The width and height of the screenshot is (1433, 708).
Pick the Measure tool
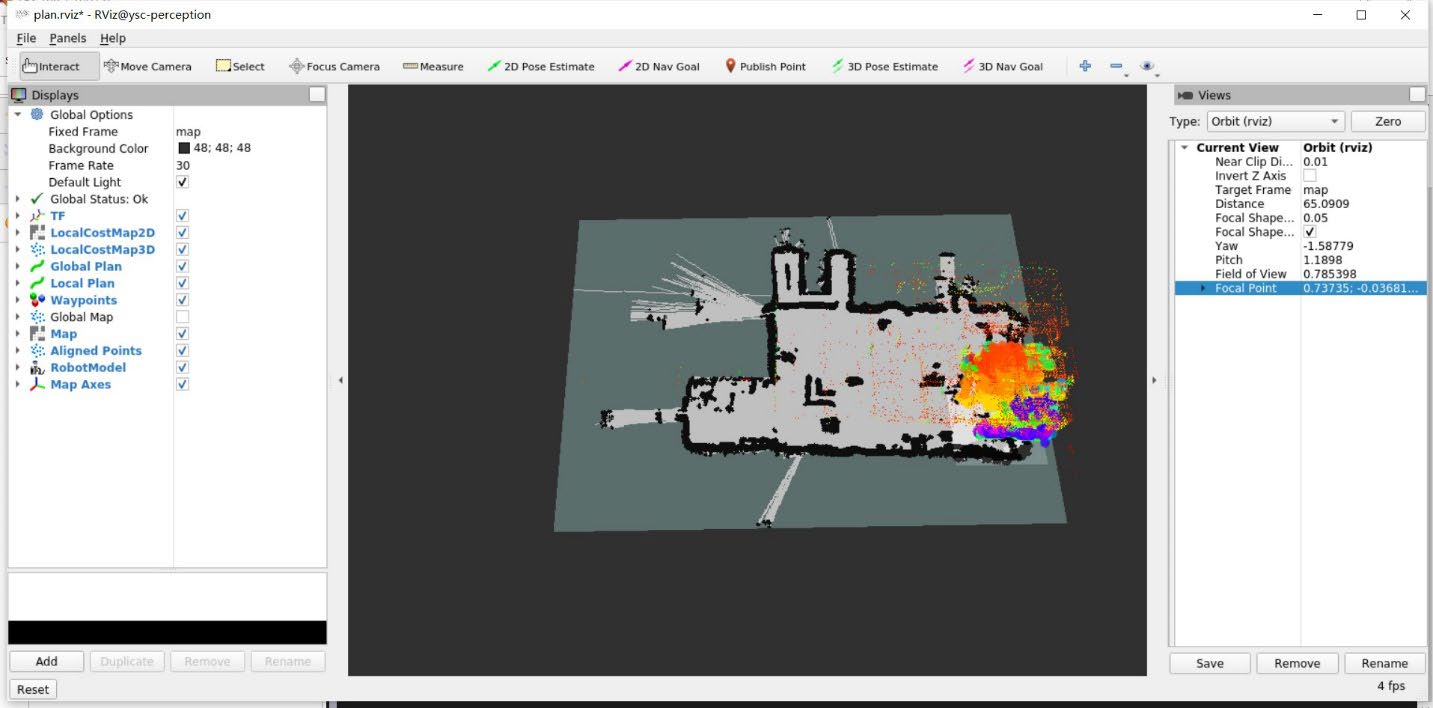tap(433, 66)
